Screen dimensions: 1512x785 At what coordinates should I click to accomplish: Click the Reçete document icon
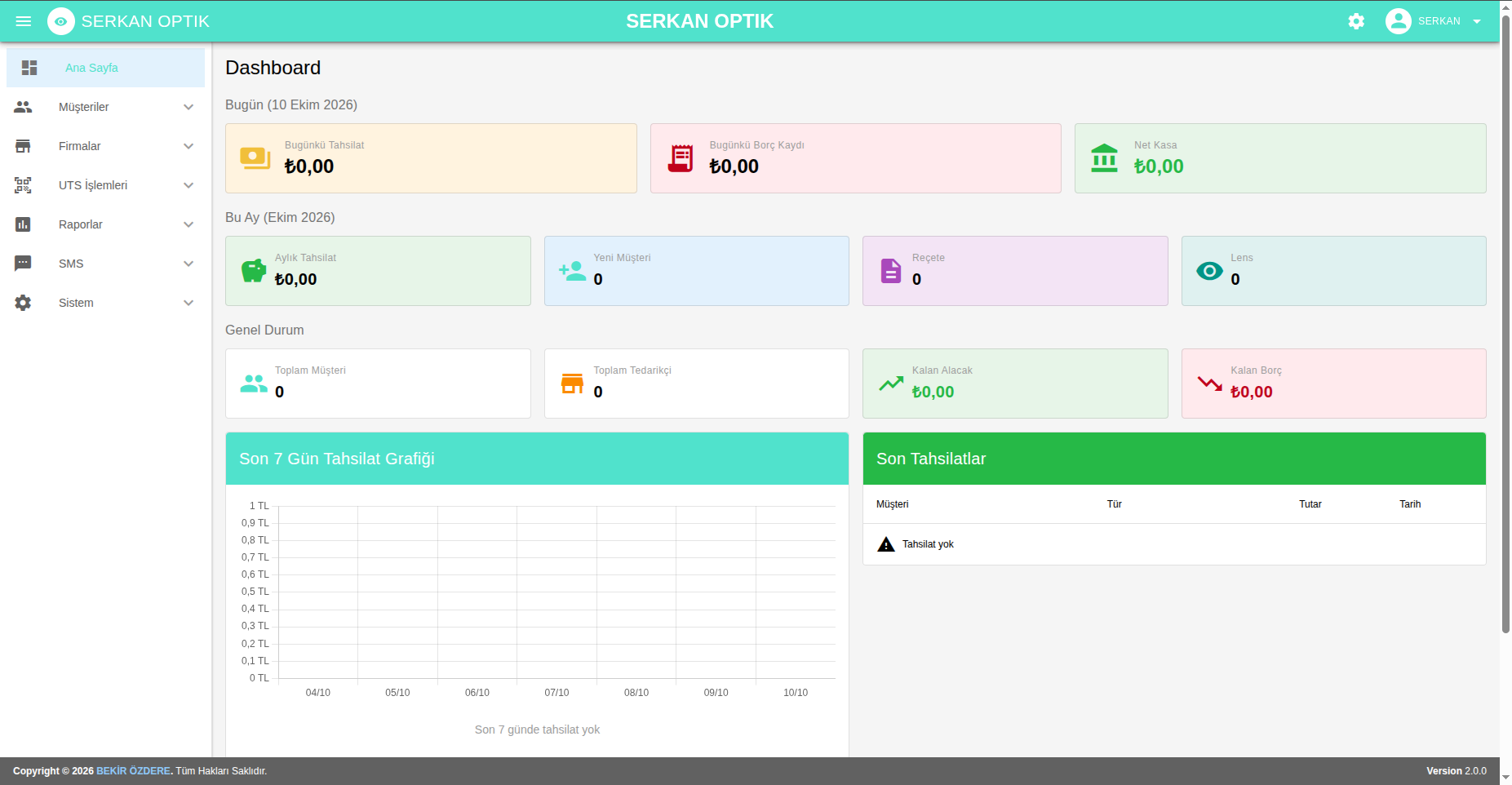891,271
